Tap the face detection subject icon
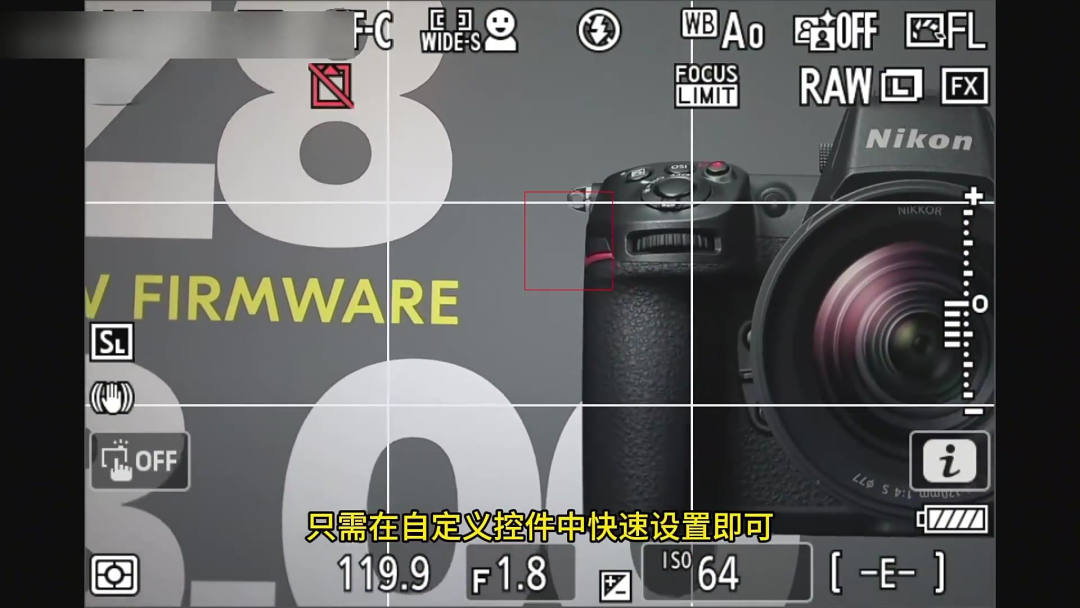The height and width of the screenshot is (608, 1080). coord(501,30)
